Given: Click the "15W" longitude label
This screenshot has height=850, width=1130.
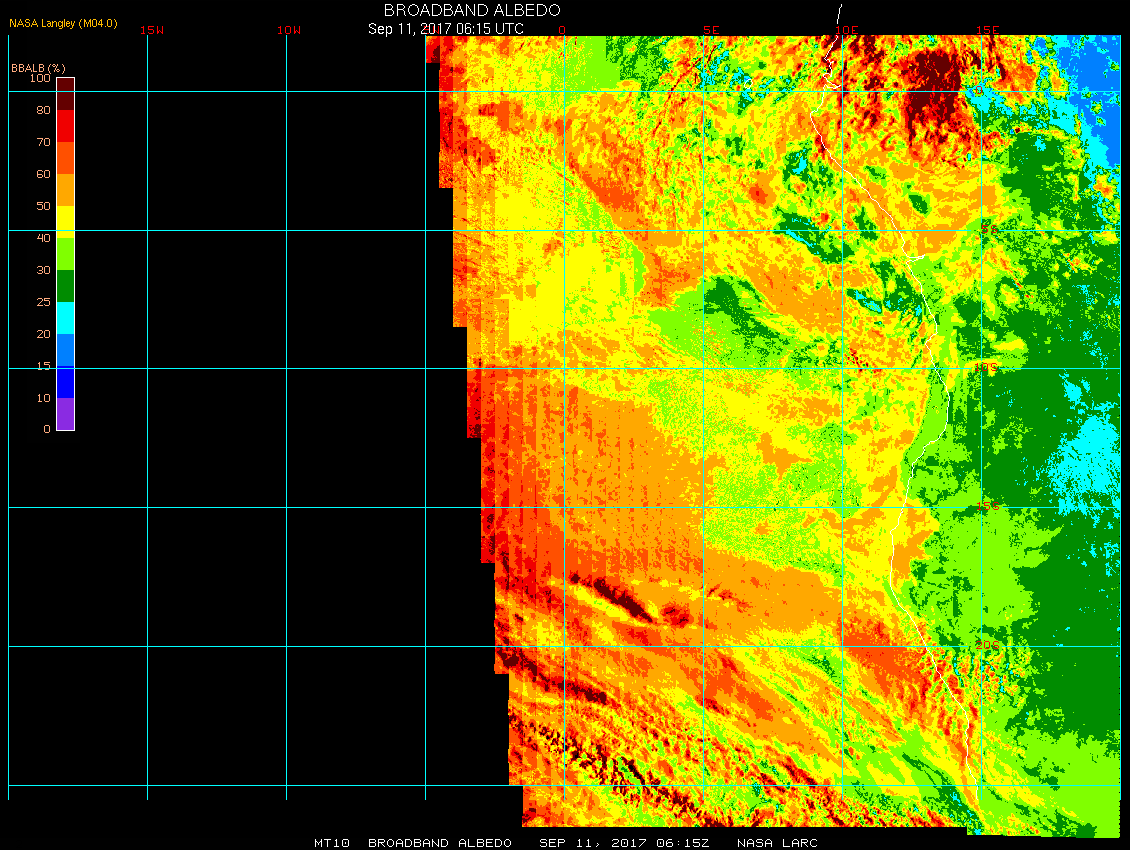Looking at the screenshot, I should pyautogui.click(x=152, y=30).
